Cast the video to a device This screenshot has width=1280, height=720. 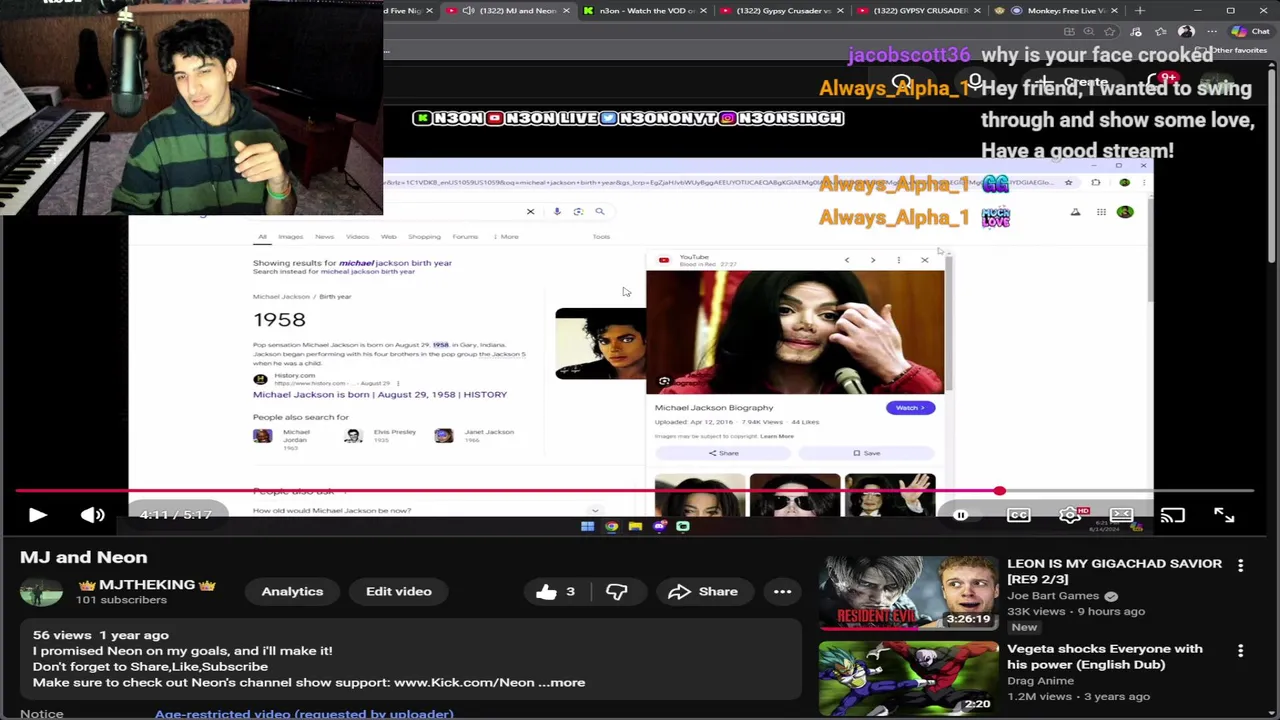click(1172, 515)
